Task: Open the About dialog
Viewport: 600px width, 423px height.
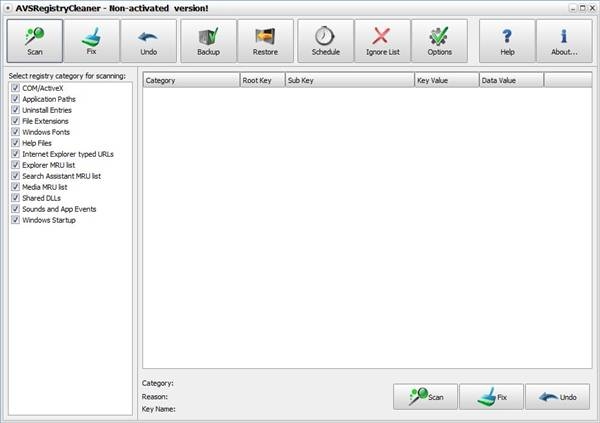Action: coord(564,41)
